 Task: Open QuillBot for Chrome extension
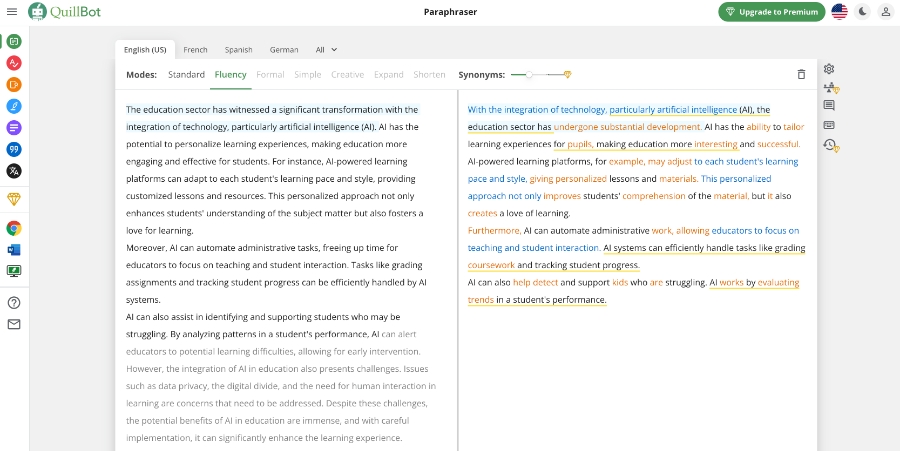14,228
